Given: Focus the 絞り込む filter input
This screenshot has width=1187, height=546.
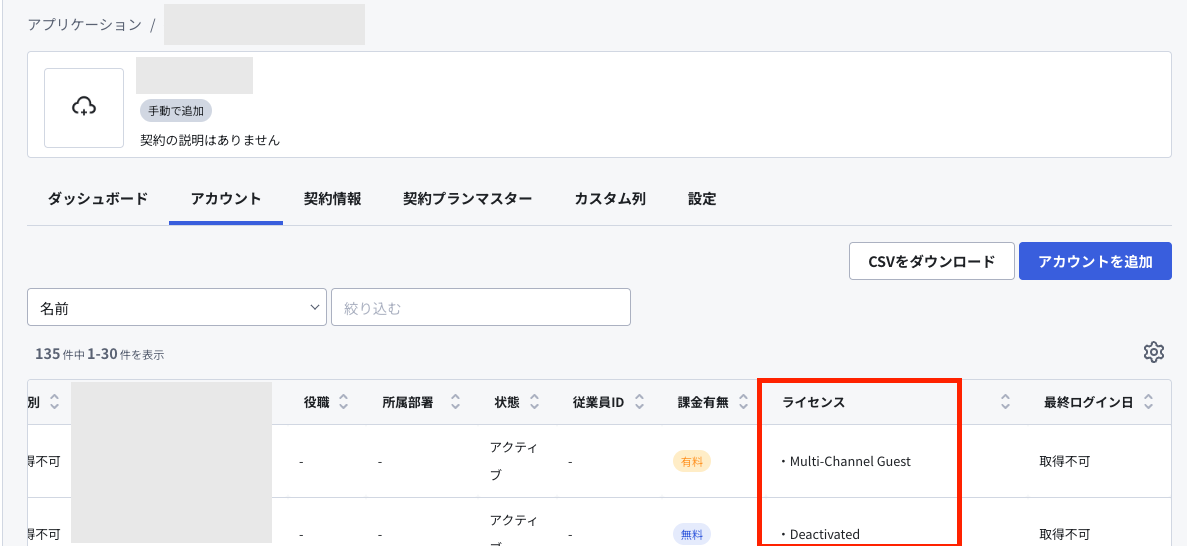Looking at the screenshot, I should click(x=481, y=307).
